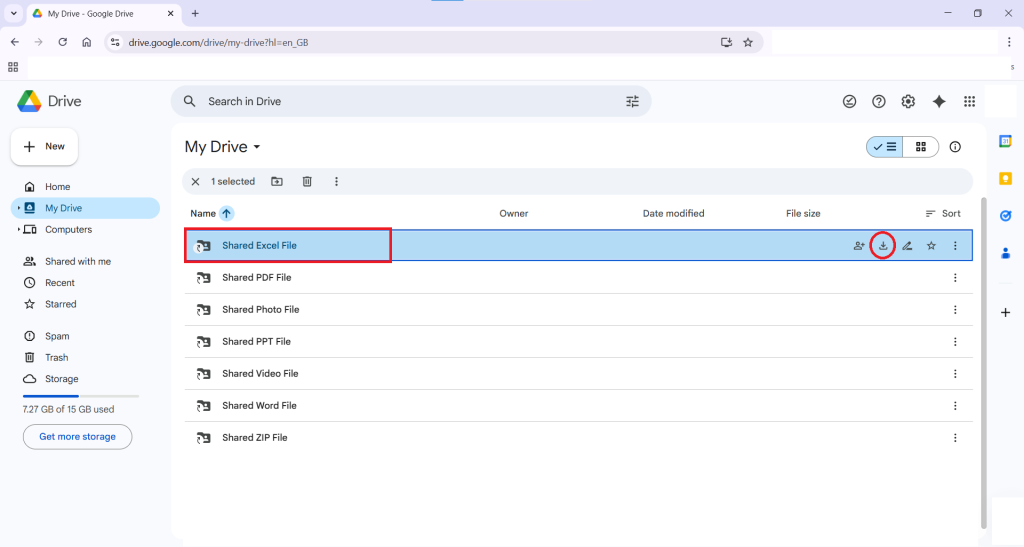Go to Shared with me
Viewport: 1024px width, 547px height.
(x=77, y=261)
